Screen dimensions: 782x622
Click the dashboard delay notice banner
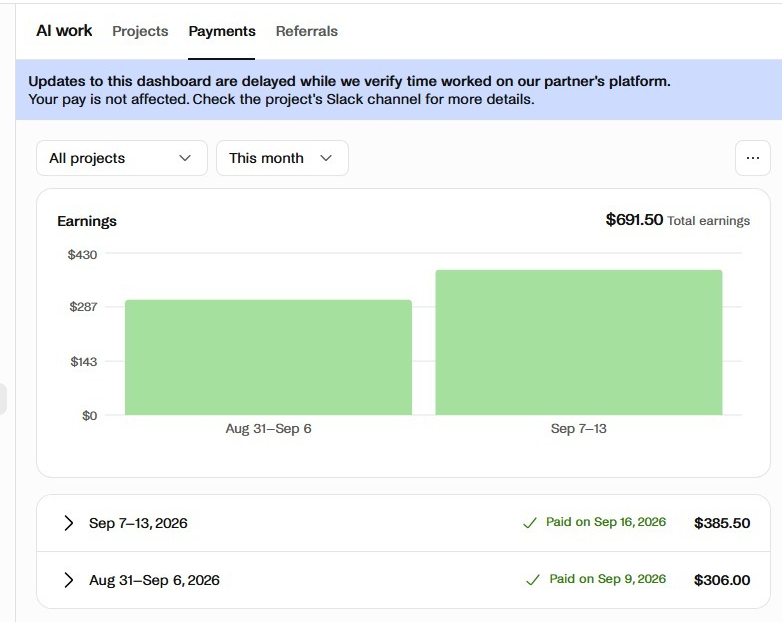point(398,90)
